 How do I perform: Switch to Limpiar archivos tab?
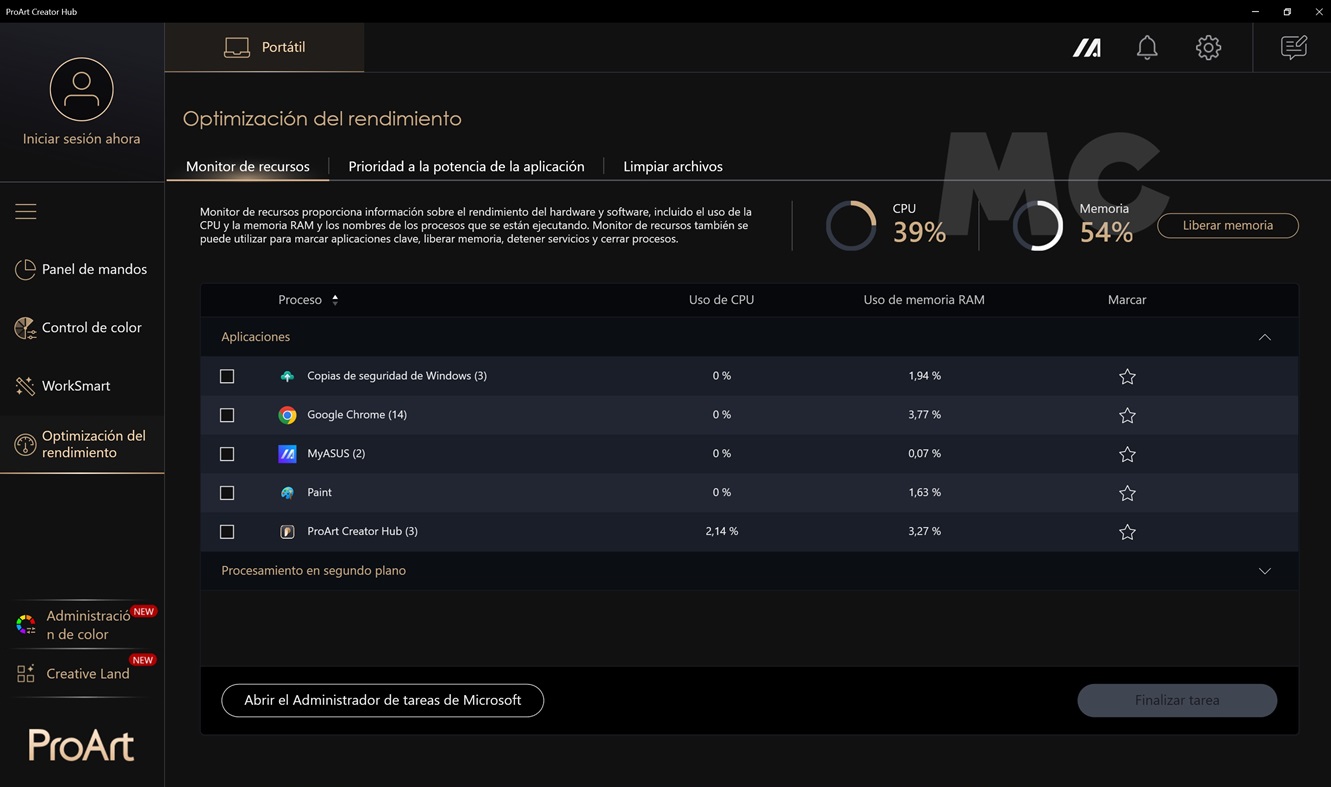pyautogui.click(x=672, y=166)
